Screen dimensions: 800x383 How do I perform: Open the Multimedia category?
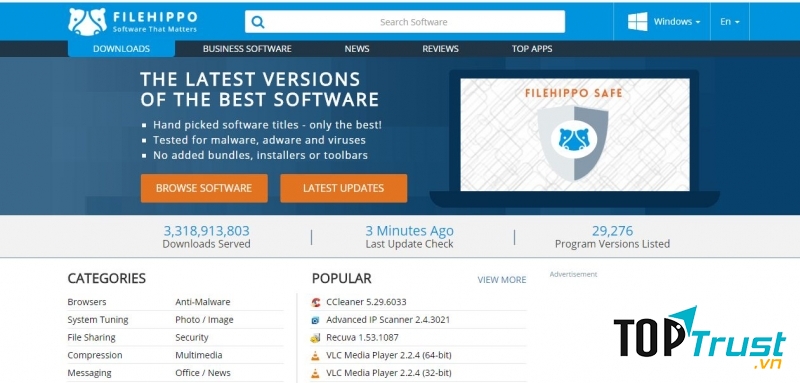(x=198, y=355)
